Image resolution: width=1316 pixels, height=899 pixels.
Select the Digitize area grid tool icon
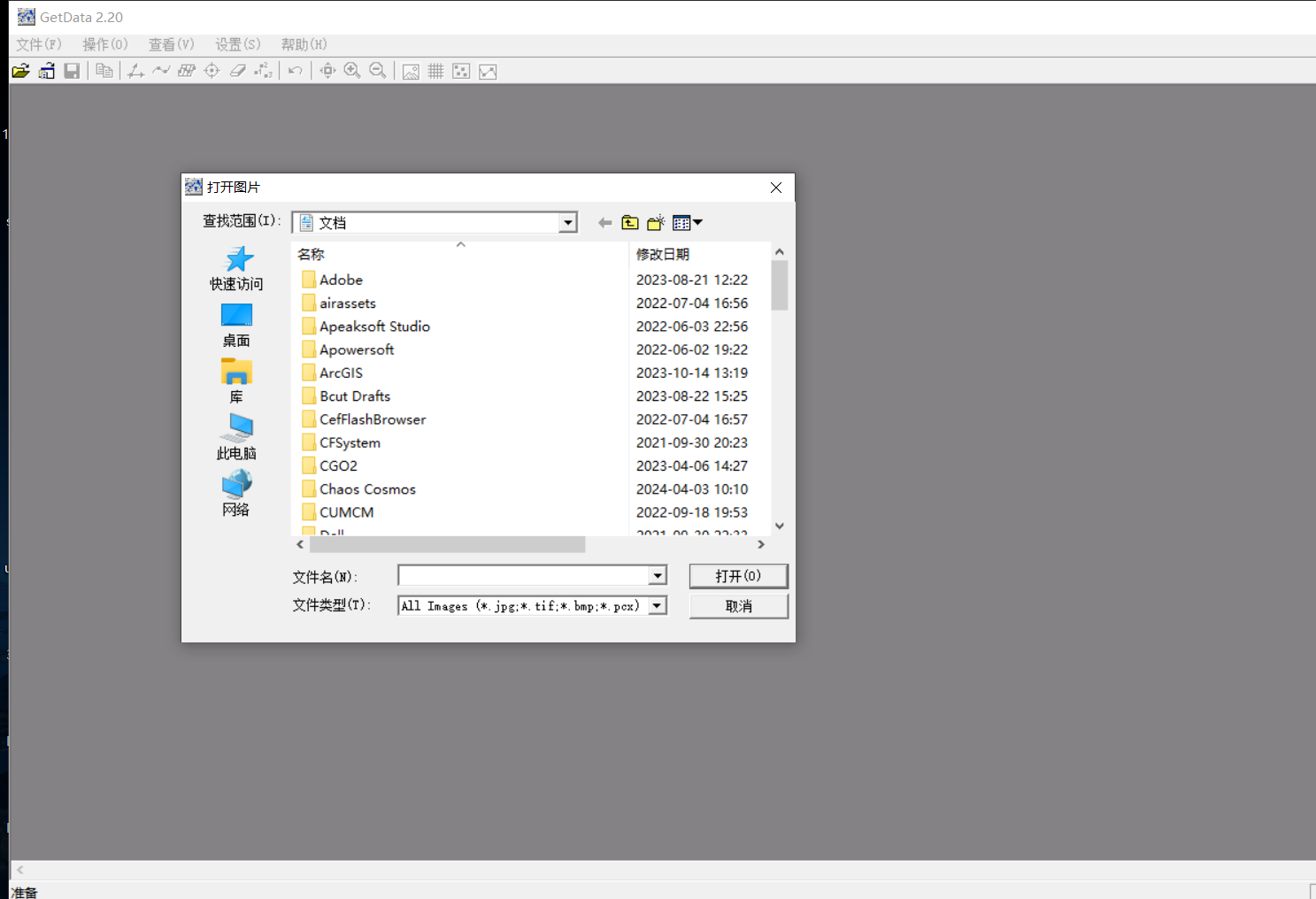click(186, 71)
